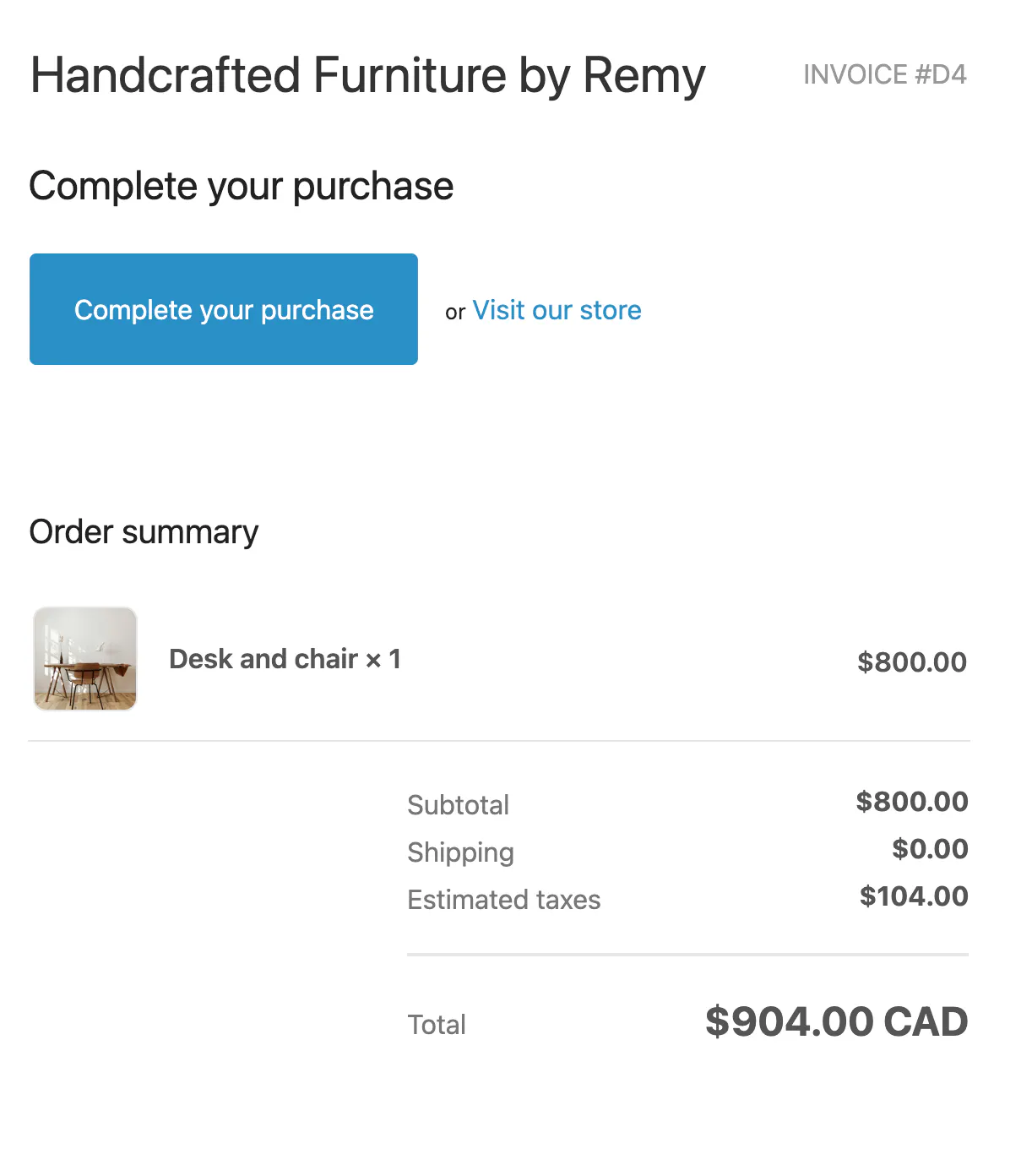Screen dimensions: 1032x1176
Task: Click the Desk and chair product thumbnail
Action: 84,658
